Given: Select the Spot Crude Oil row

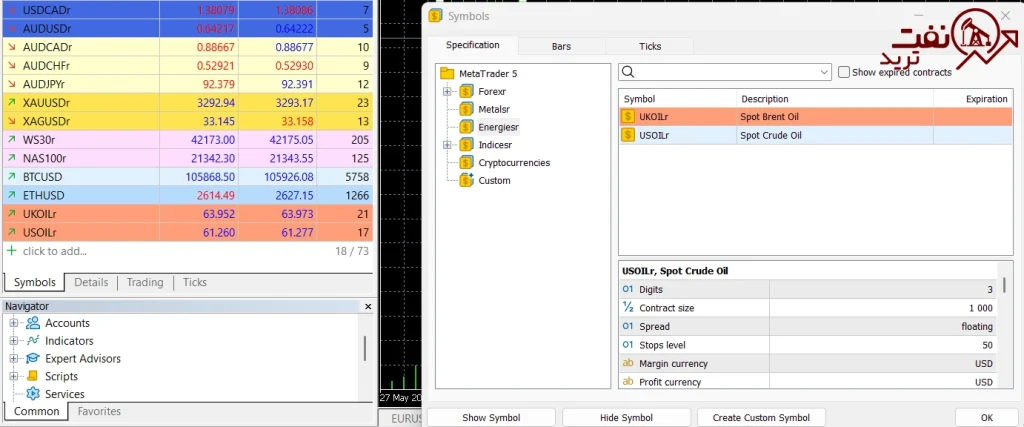Looking at the screenshot, I should coord(816,135).
